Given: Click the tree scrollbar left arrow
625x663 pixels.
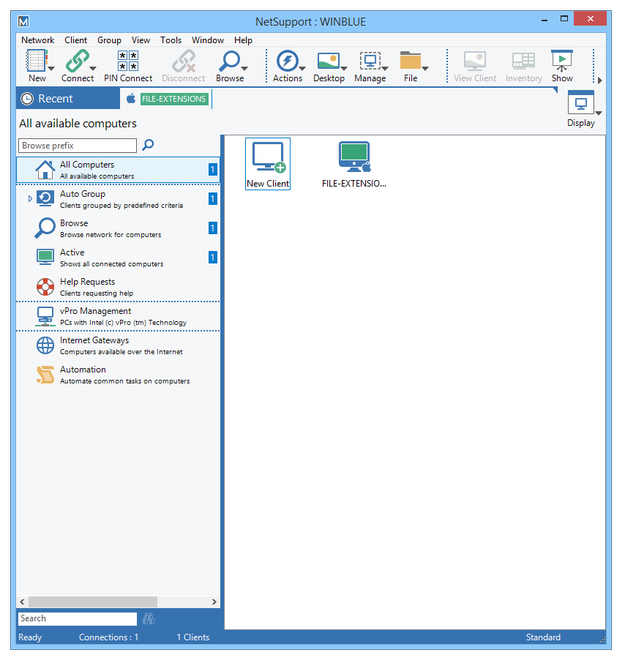Looking at the screenshot, I should pyautogui.click(x=22, y=602).
